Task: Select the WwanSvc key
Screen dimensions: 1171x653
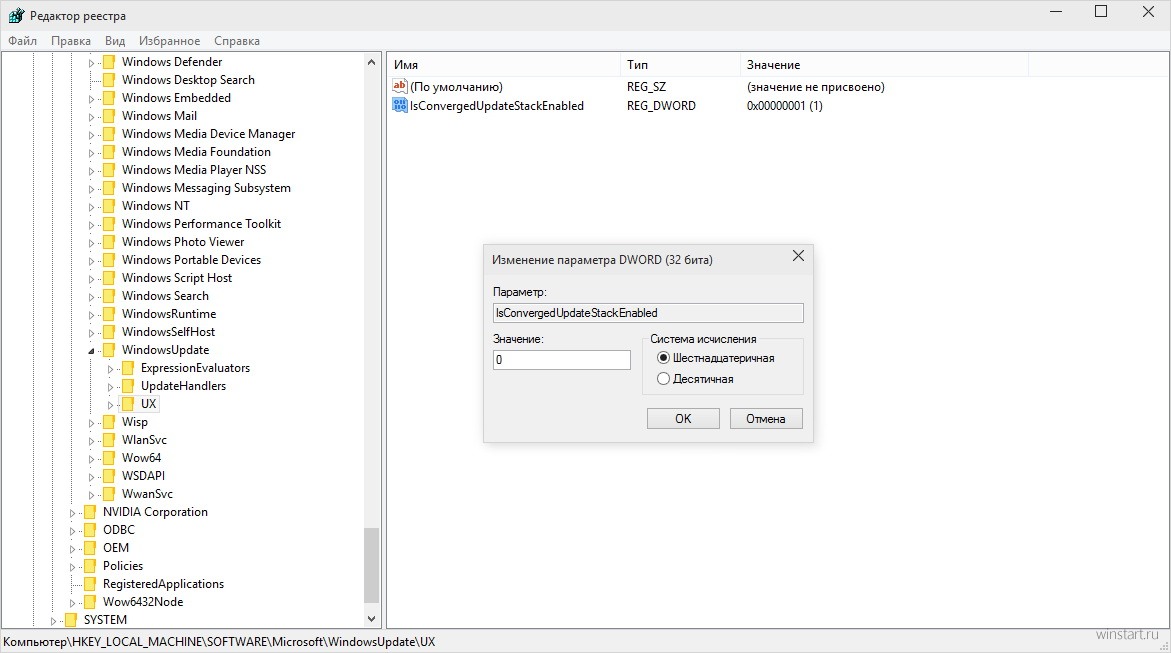Action: coord(147,494)
